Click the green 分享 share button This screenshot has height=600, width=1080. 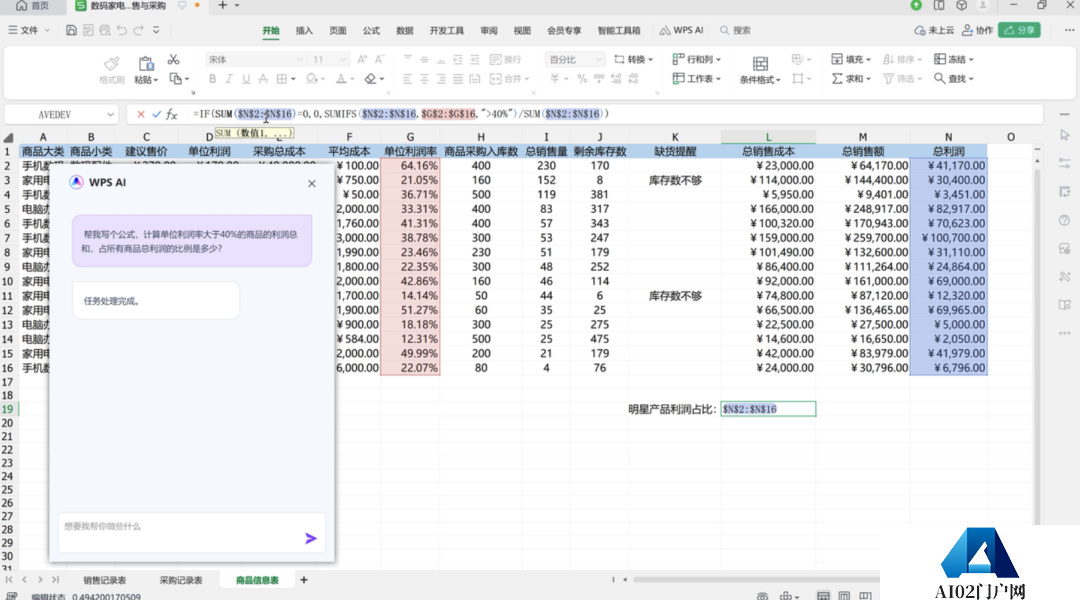(x=1019, y=30)
